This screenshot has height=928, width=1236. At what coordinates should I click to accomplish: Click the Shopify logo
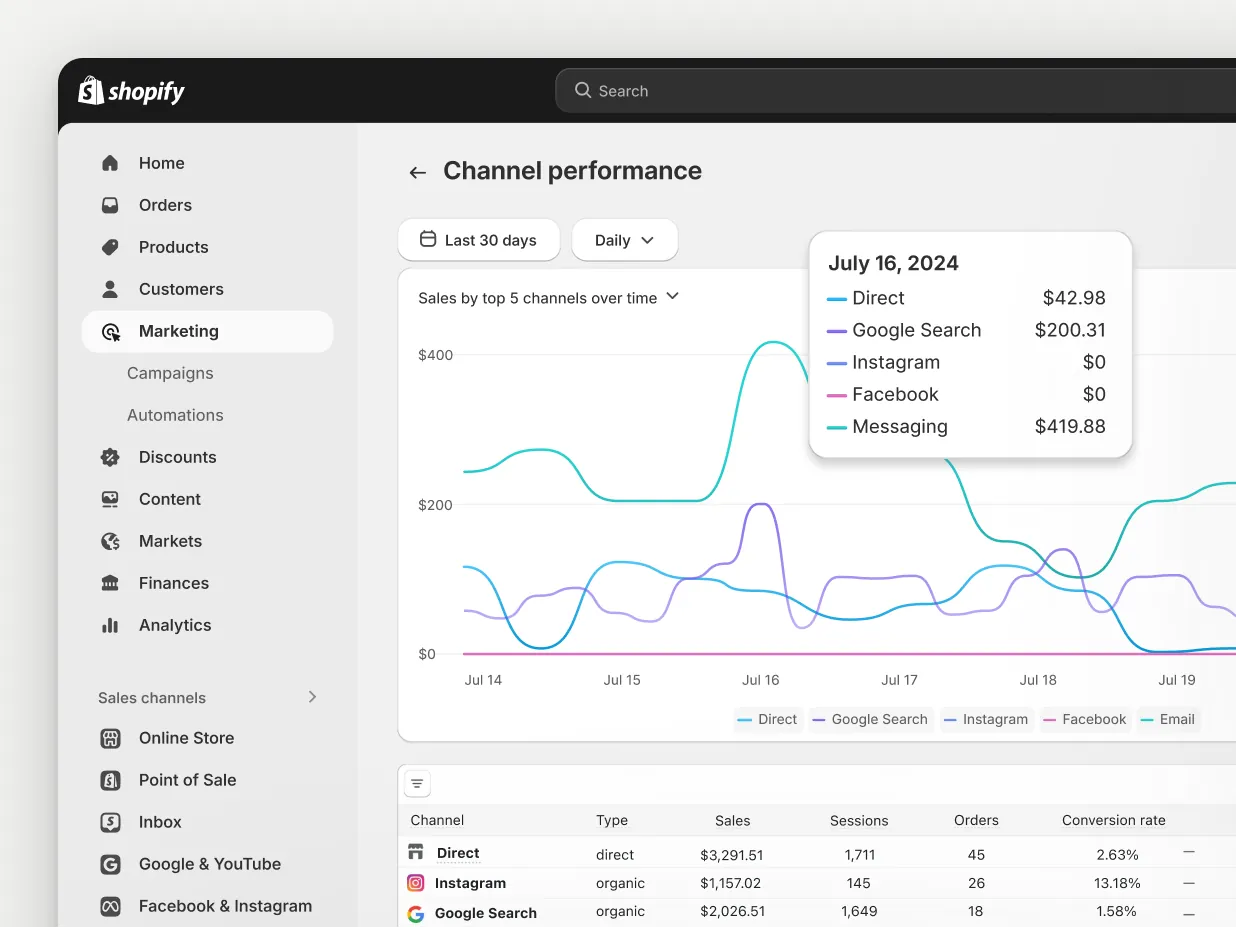click(x=132, y=91)
